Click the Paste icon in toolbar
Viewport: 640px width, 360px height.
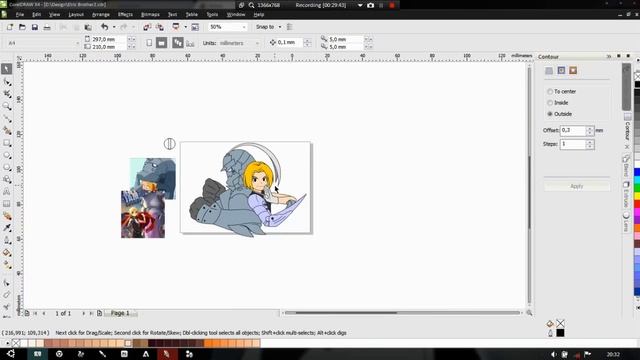88,27
